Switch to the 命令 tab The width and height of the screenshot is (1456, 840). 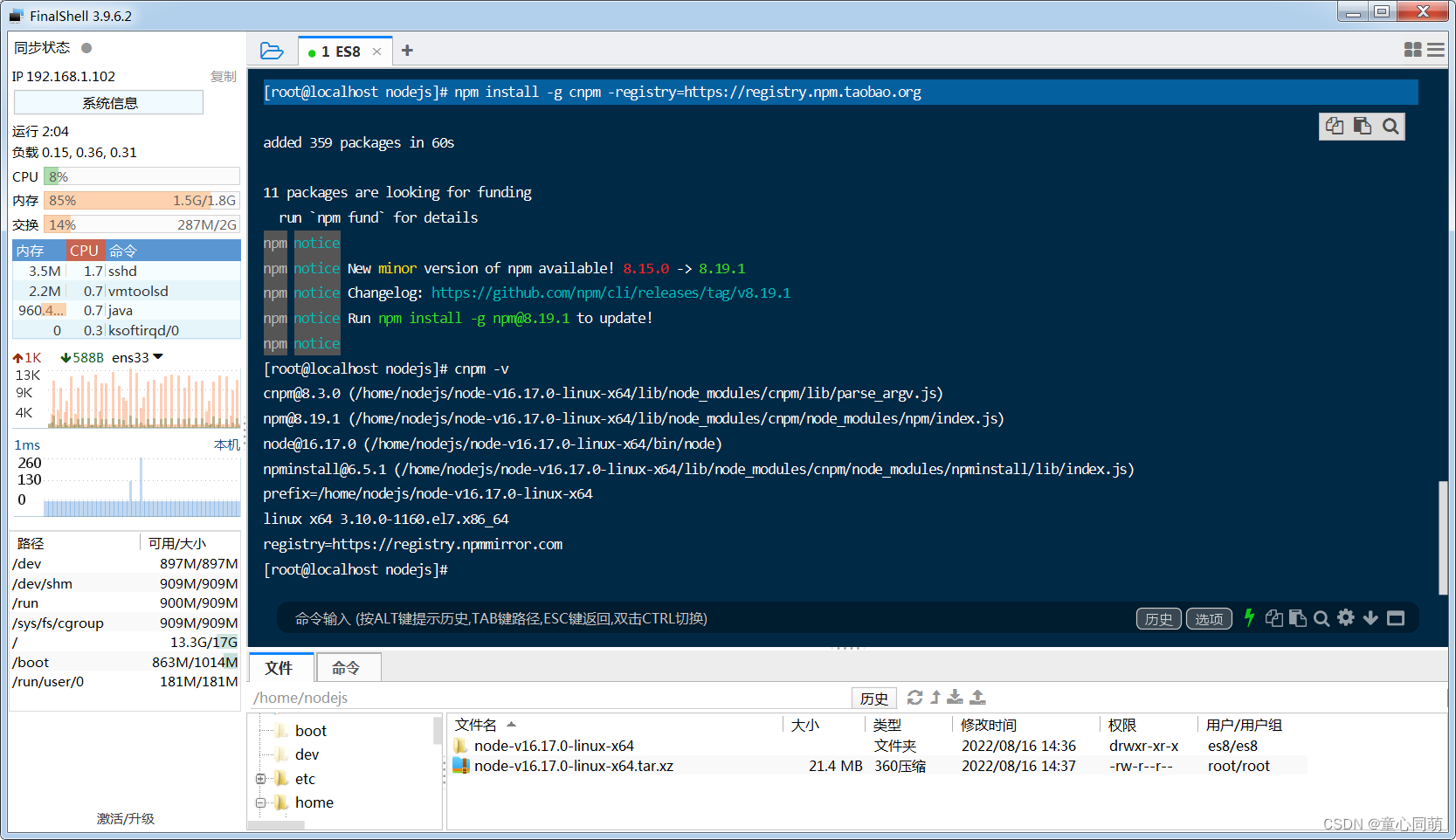[348, 667]
